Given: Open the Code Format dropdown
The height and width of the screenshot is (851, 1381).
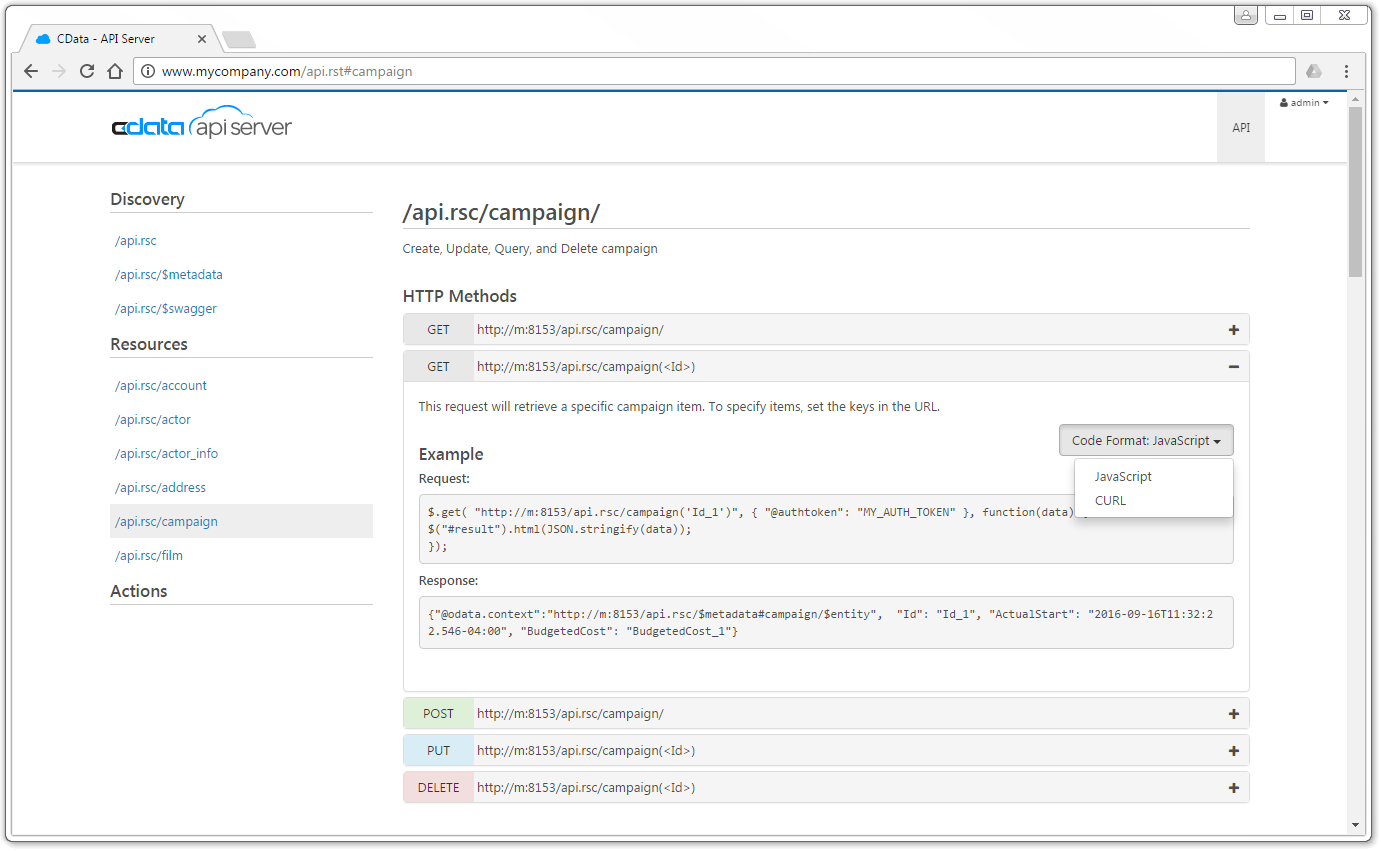Looking at the screenshot, I should (x=1146, y=440).
